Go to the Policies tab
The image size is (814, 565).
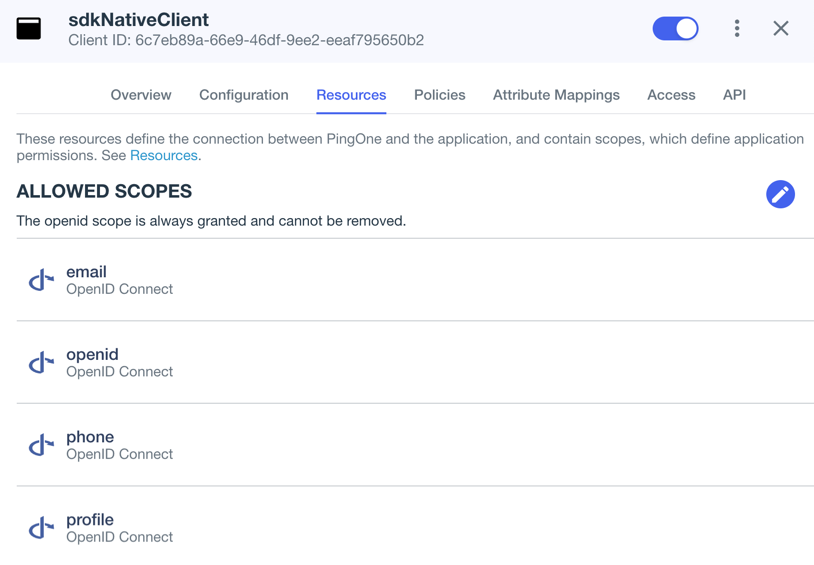tap(440, 95)
